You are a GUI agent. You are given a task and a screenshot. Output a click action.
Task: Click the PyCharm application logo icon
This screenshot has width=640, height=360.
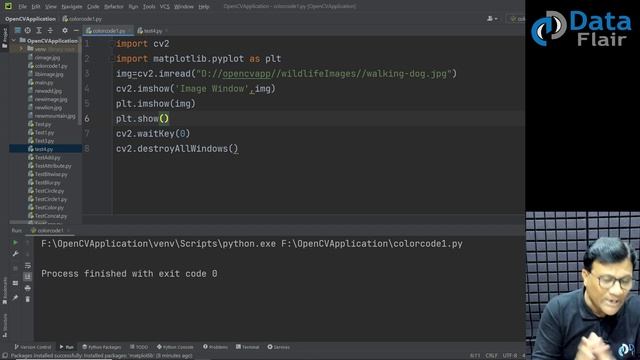coord(8,6)
